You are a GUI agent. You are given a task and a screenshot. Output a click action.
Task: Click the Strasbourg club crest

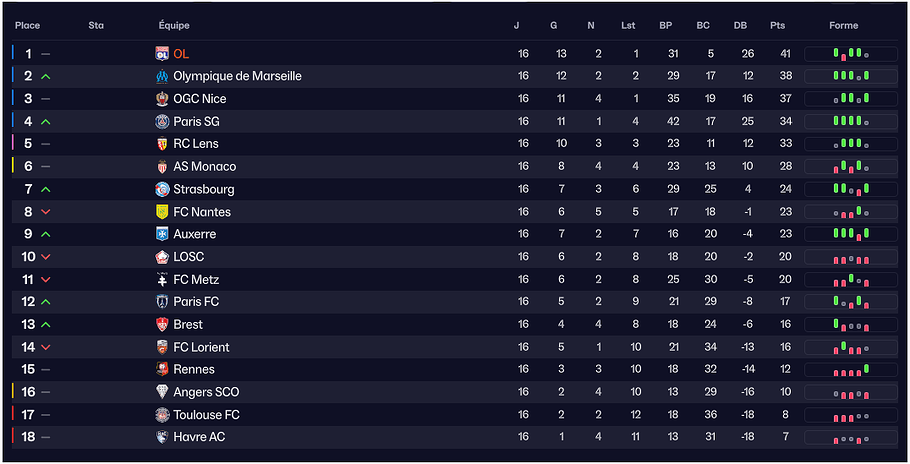(162, 189)
